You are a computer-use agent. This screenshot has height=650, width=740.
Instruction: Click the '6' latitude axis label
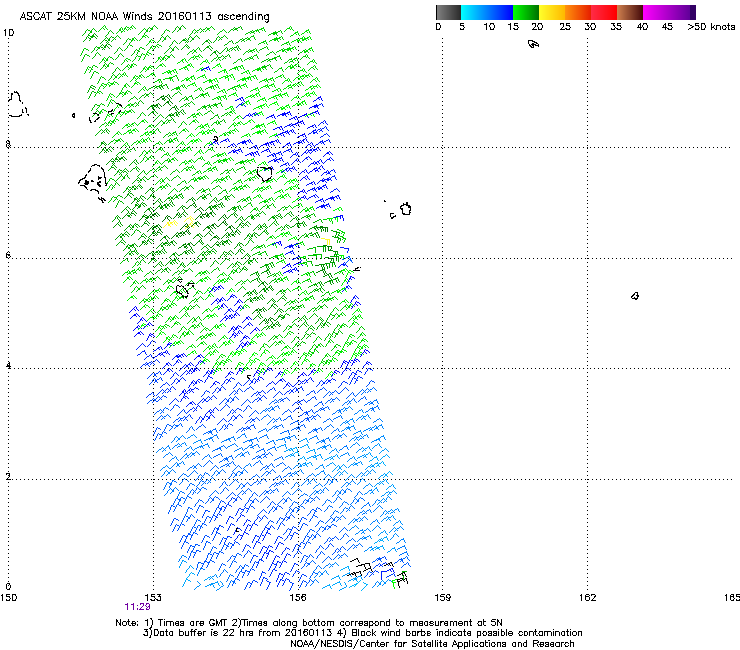(x=8, y=255)
